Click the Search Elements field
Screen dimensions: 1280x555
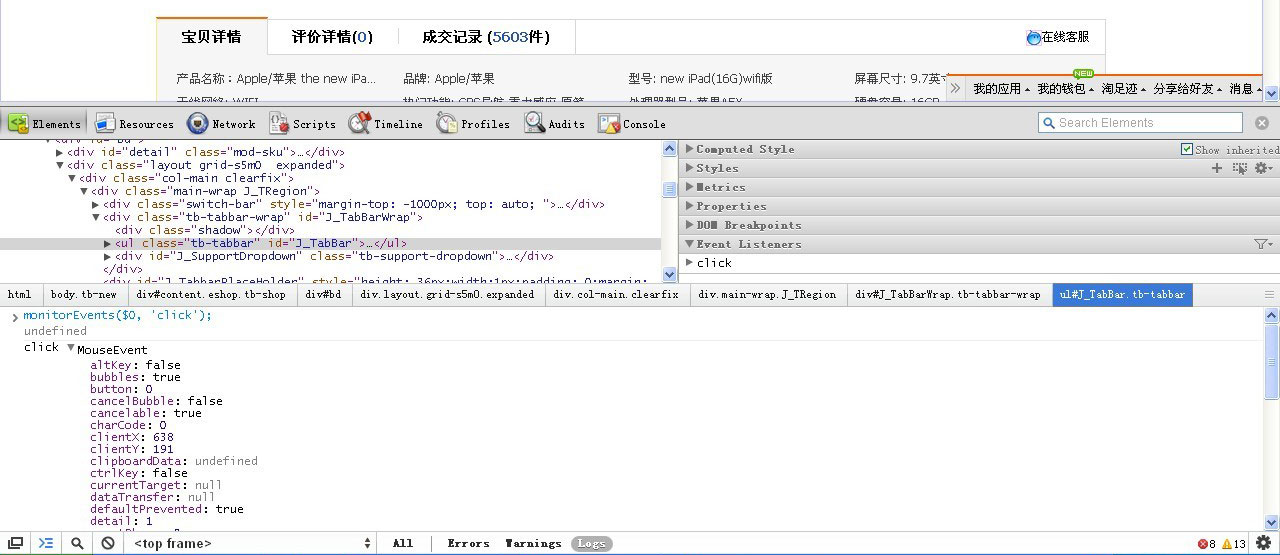[x=1140, y=123]
